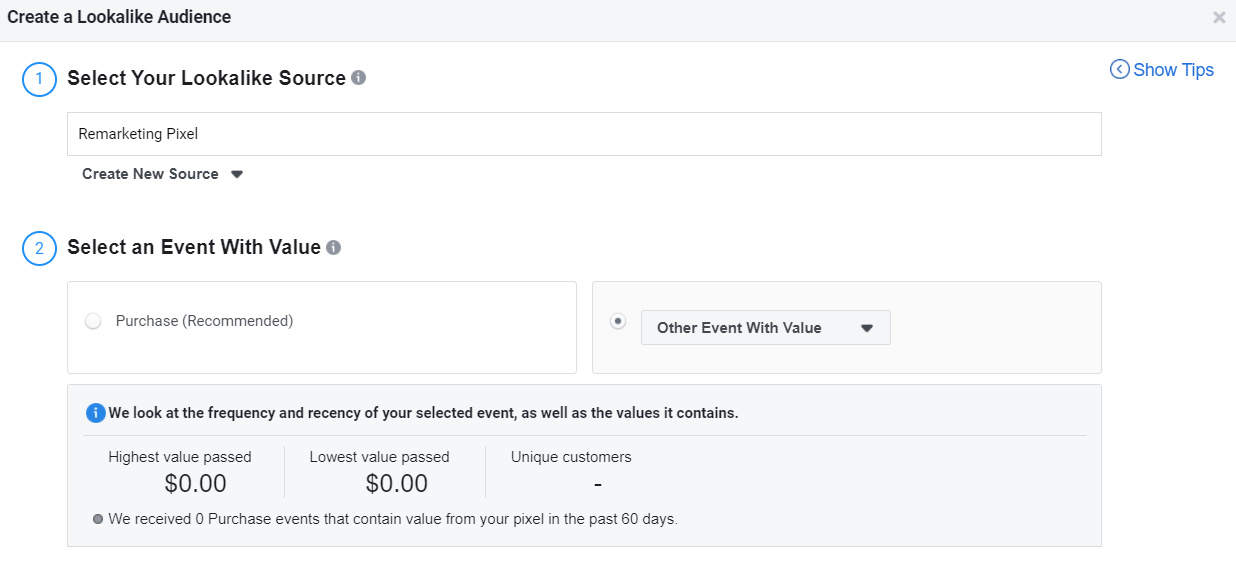Click info icon beside Select Your Lookalike Source

359,77
